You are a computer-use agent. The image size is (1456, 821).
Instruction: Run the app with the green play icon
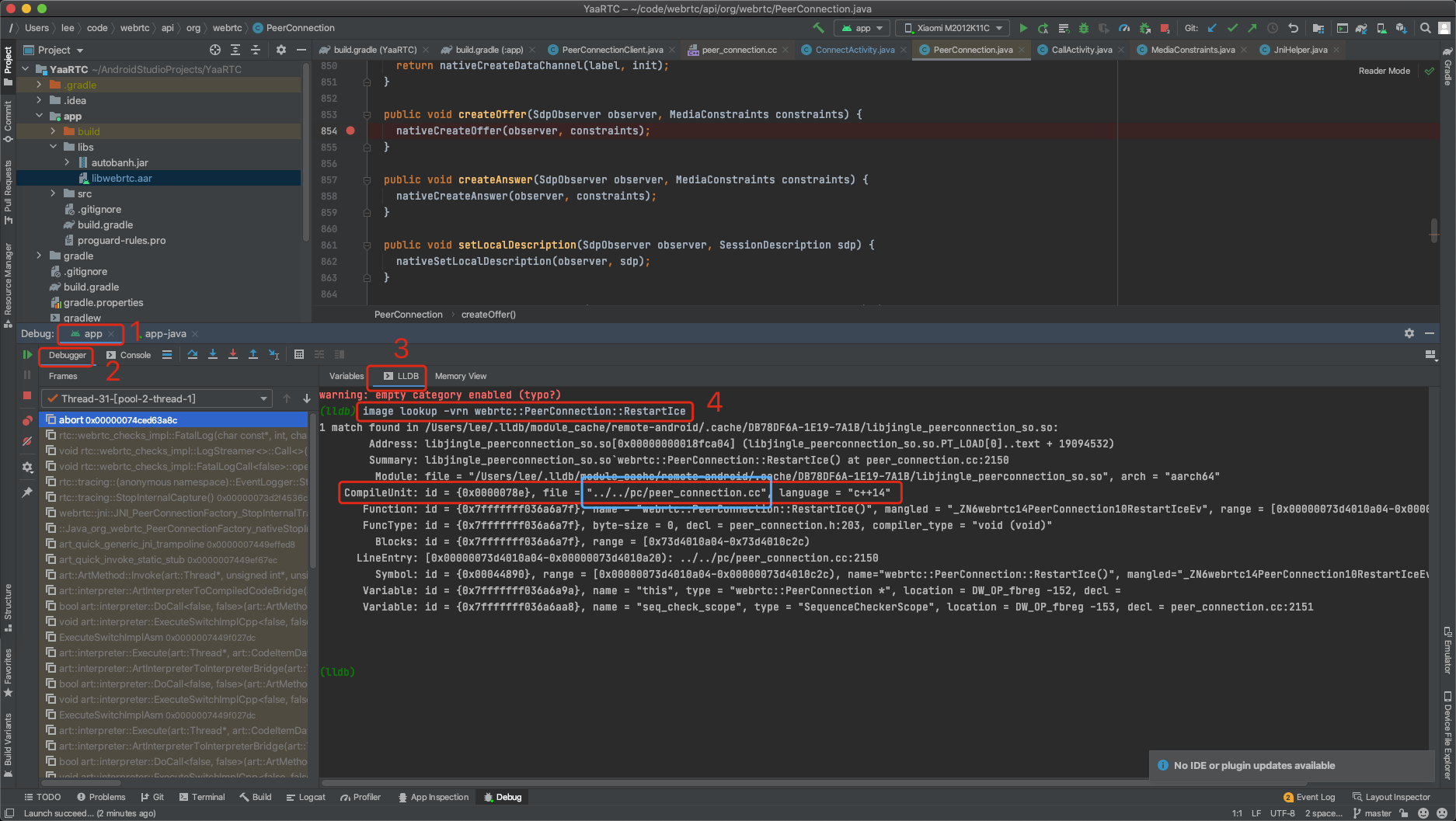[1023, 28]
